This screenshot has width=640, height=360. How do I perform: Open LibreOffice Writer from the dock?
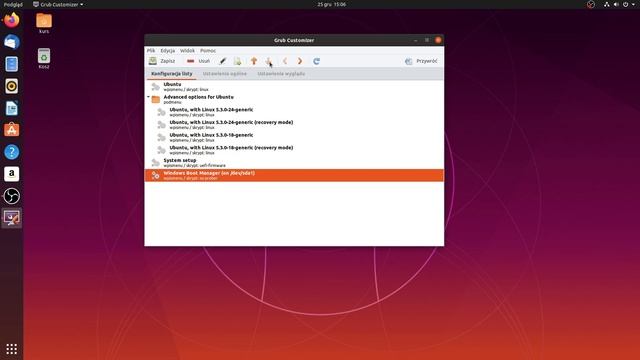click(11, 108)
